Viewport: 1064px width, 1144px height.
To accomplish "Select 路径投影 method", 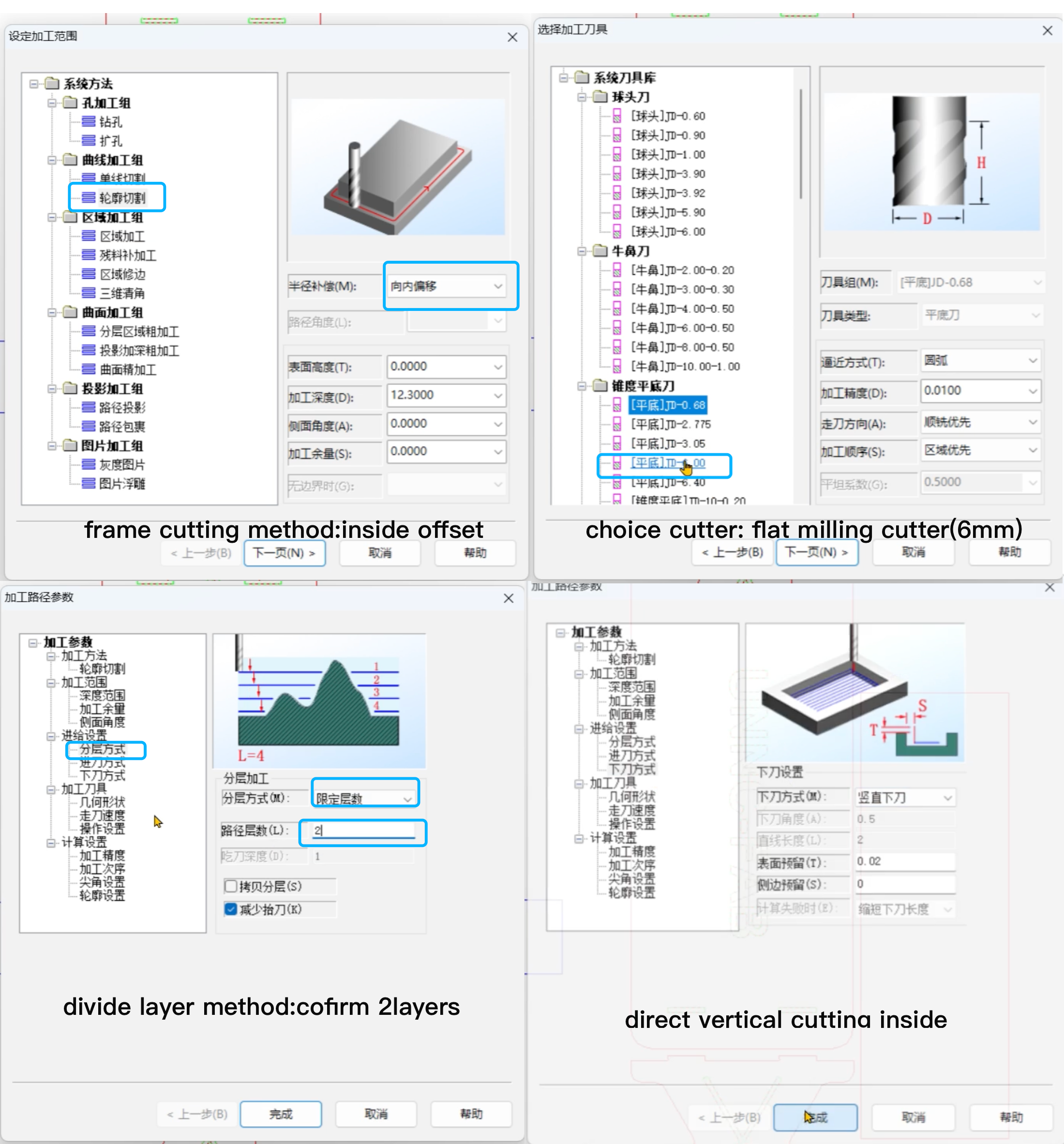I will click(122, 407).
